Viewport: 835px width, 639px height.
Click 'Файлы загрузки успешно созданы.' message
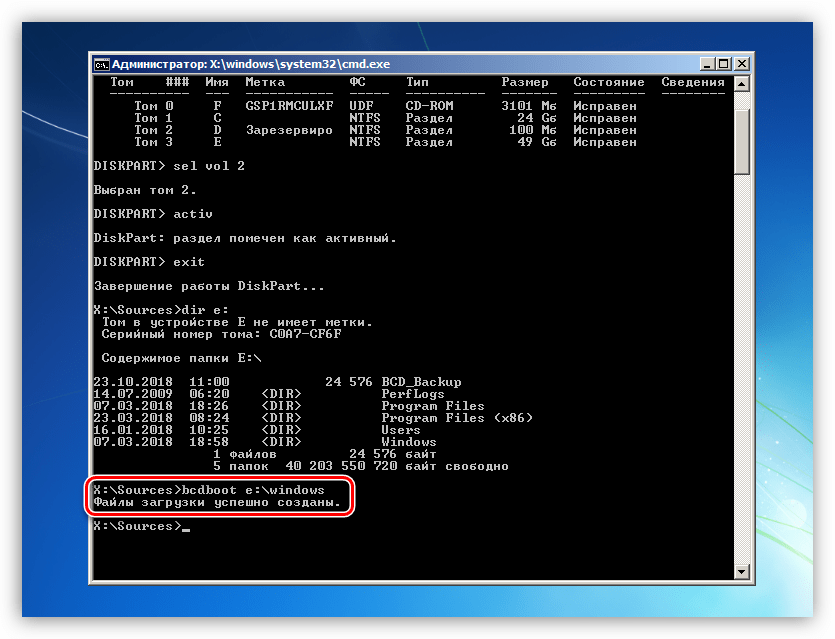[217, 503]
